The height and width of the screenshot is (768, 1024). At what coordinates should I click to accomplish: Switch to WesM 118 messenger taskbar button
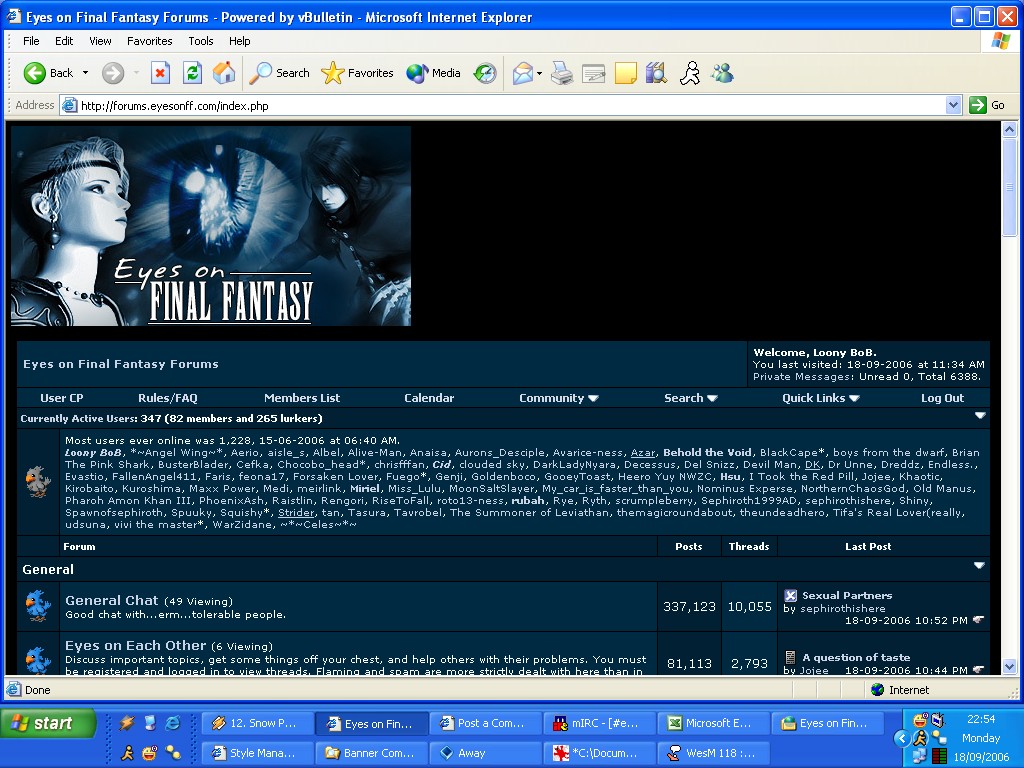click(x=713, y=752)
